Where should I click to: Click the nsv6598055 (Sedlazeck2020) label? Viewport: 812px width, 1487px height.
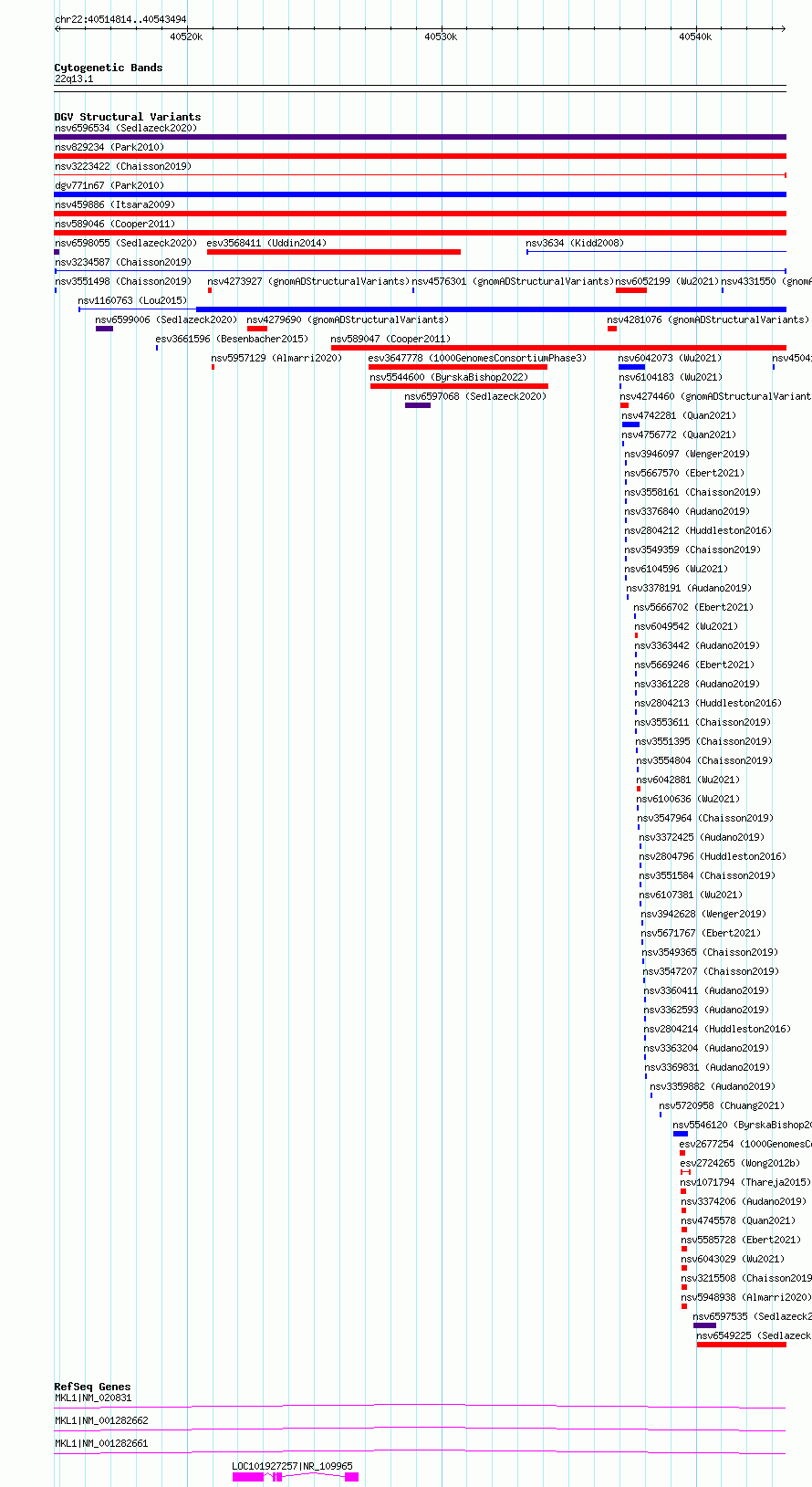[125, 243]
